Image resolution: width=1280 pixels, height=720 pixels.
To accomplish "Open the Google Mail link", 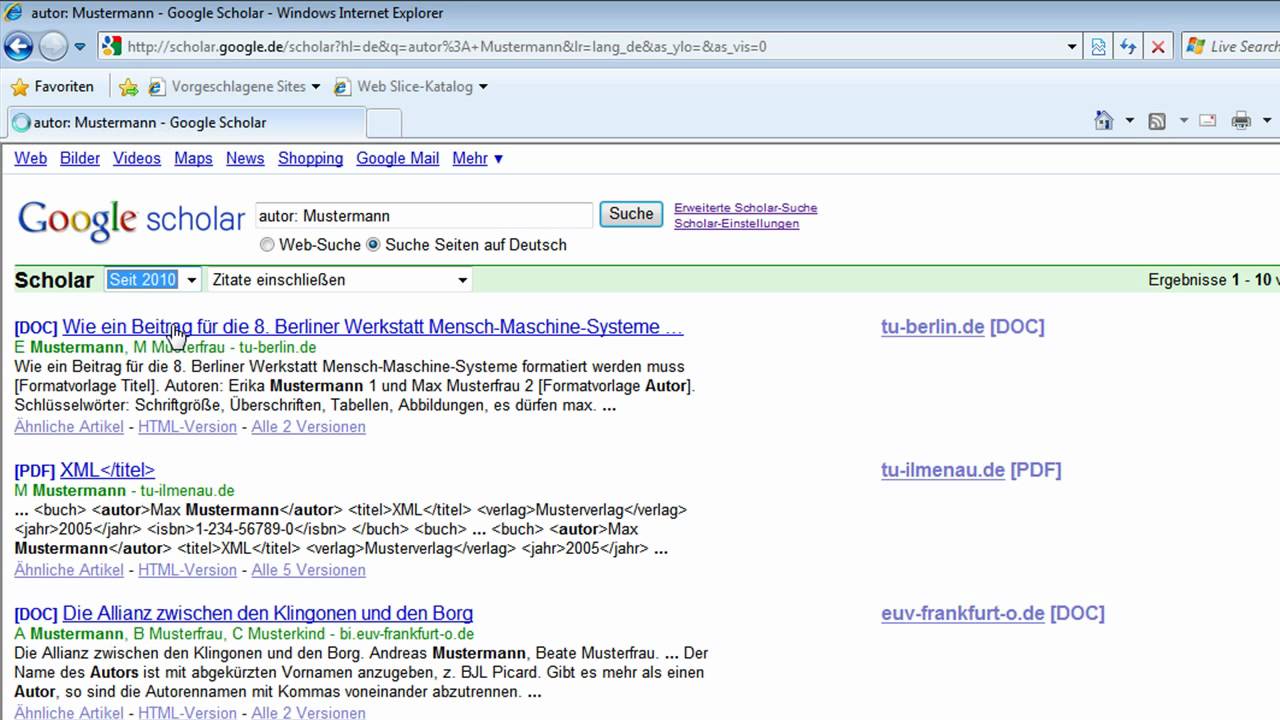I will pyautogui.click(x=398, y=158).
